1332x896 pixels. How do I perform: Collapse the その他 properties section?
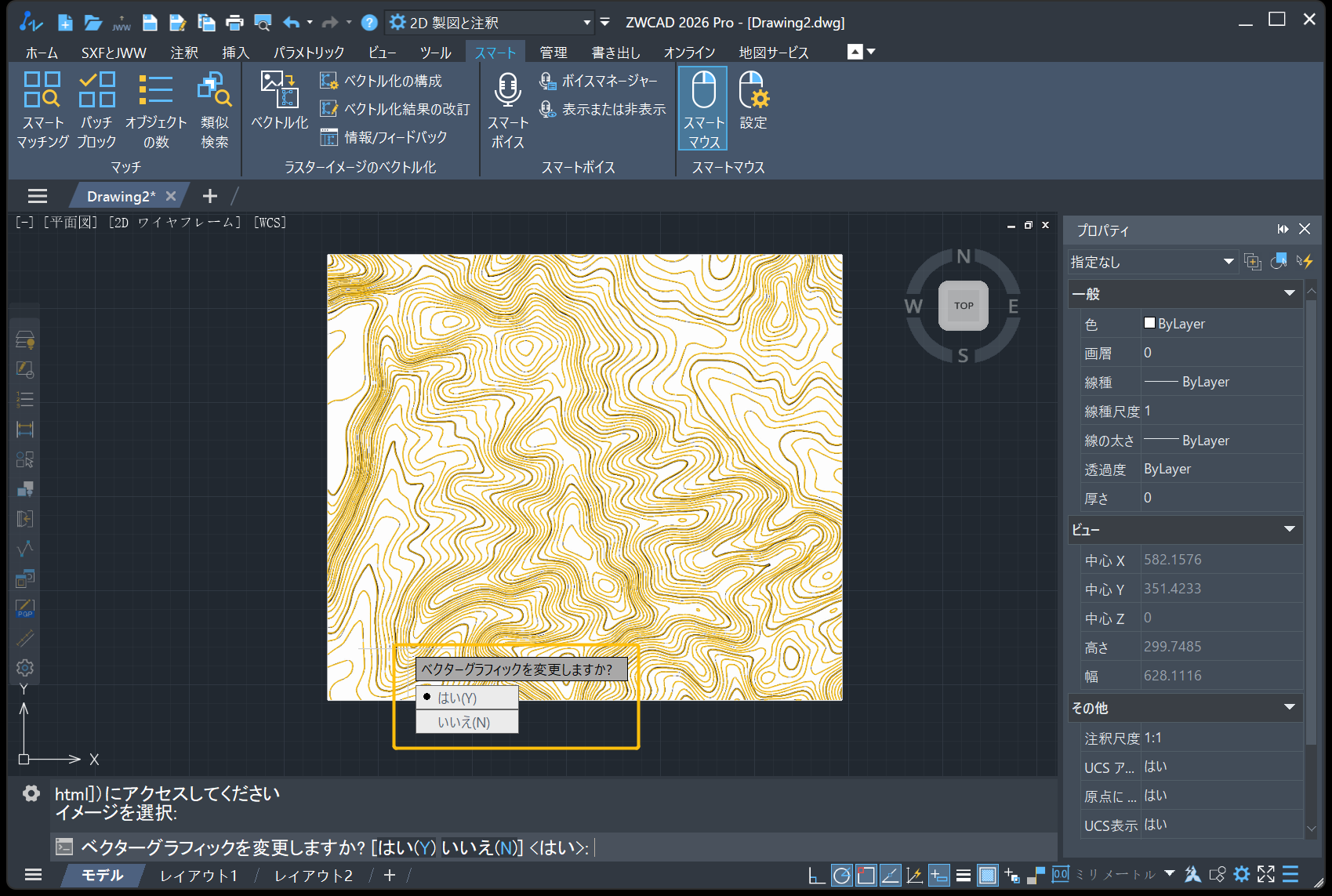tap(1289, 707)
